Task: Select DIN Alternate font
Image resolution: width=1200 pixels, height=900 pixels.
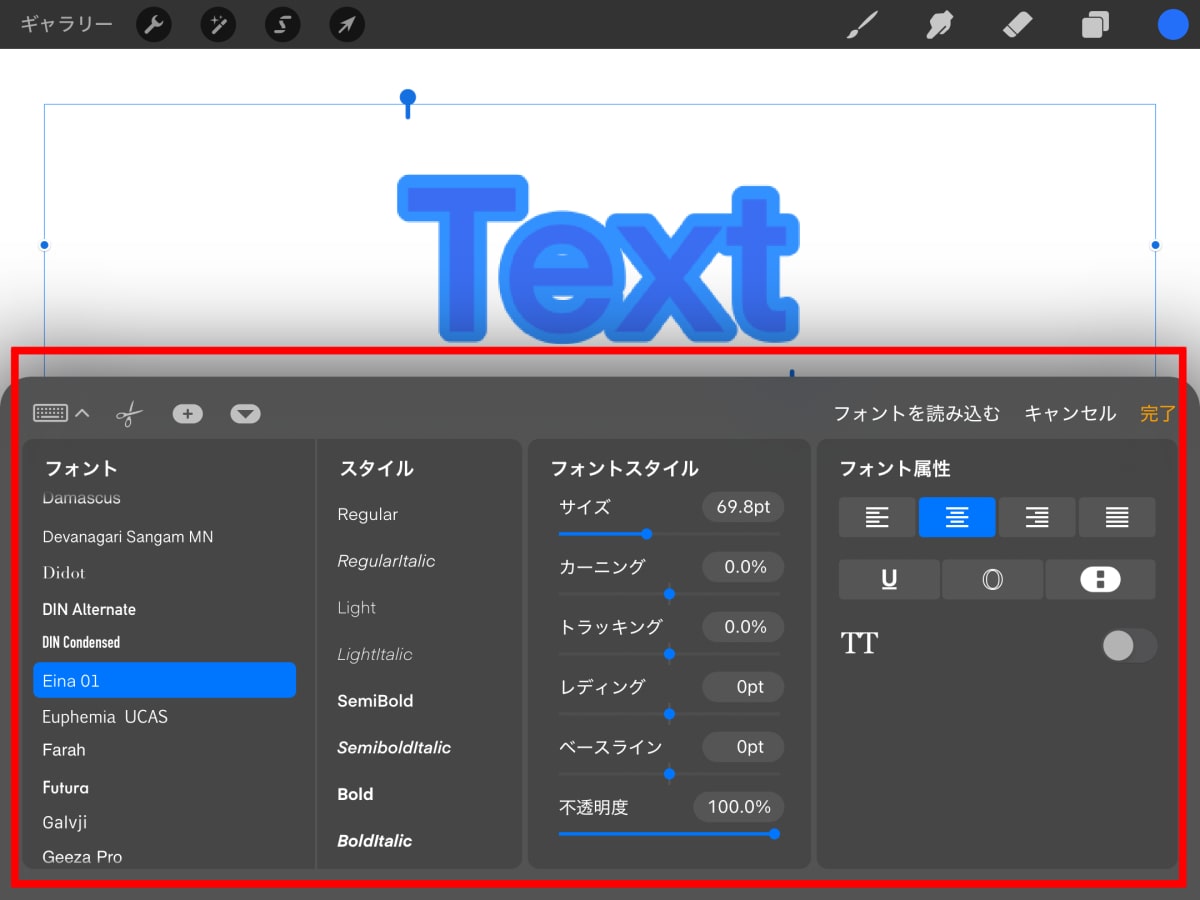Action: click(89, 609)
